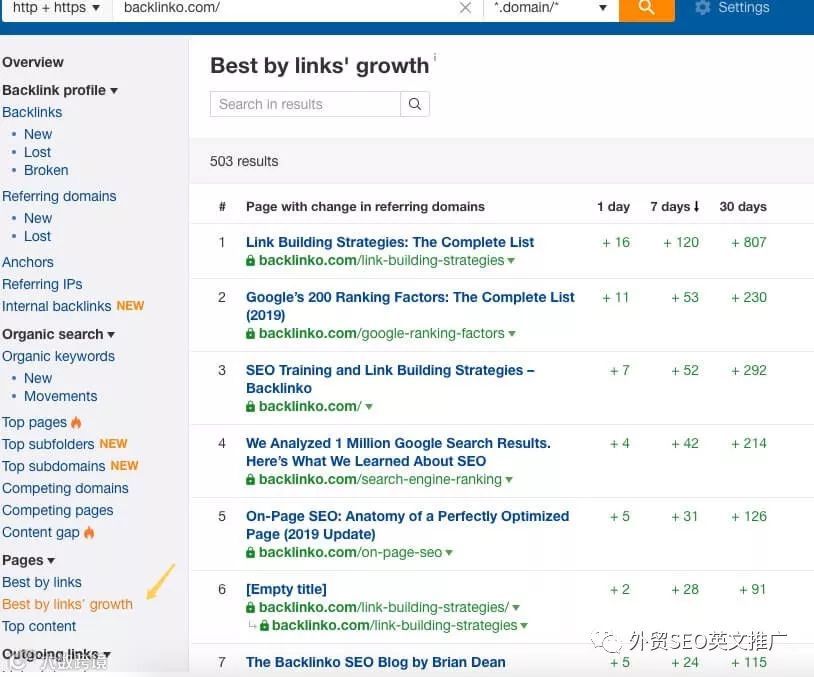
Task: Open Top content report
Action: [39, 626]
